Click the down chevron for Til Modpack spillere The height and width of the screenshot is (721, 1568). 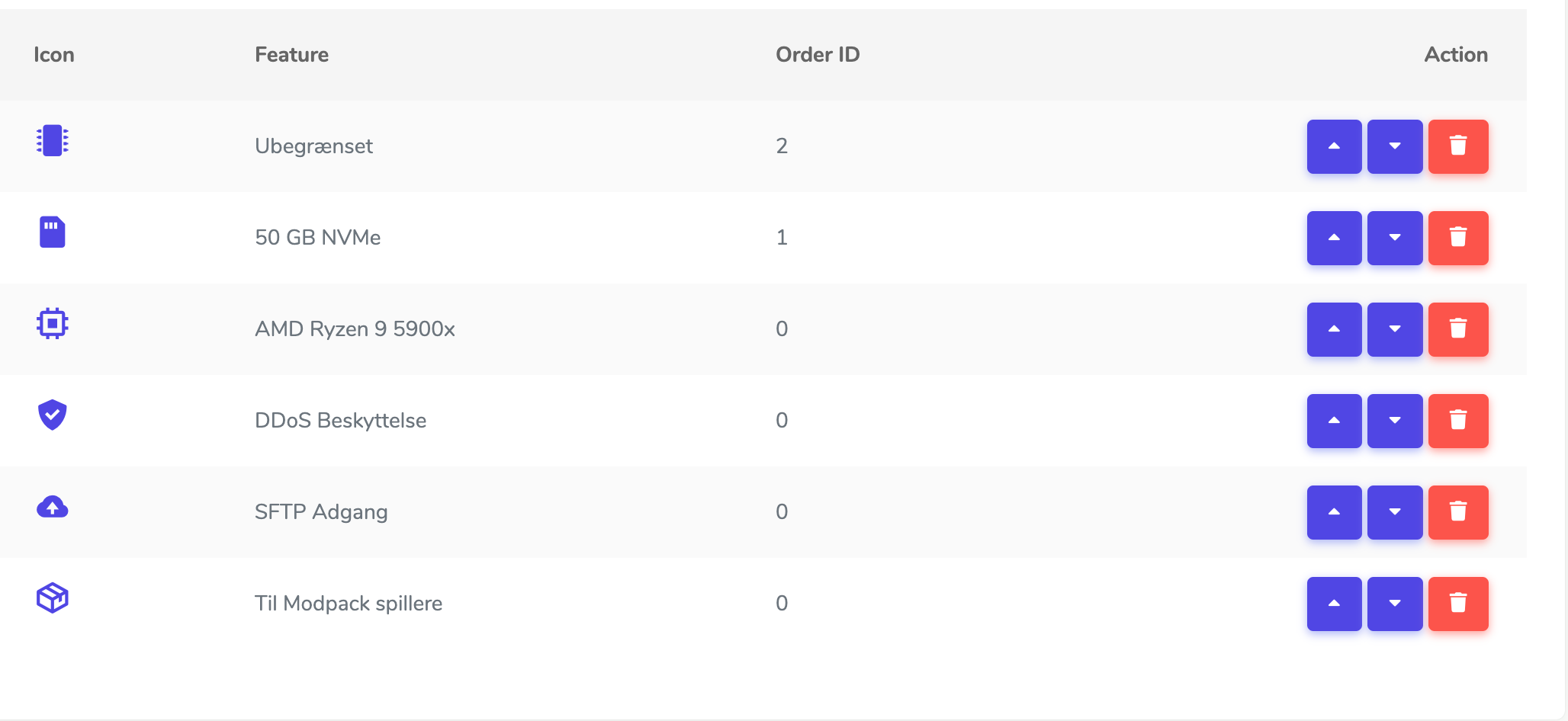coord(1395,604)
